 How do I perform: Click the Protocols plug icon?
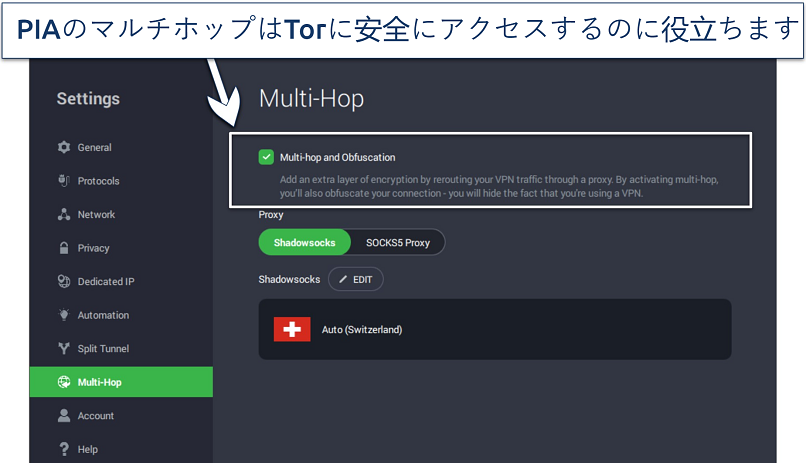point(64,181)
